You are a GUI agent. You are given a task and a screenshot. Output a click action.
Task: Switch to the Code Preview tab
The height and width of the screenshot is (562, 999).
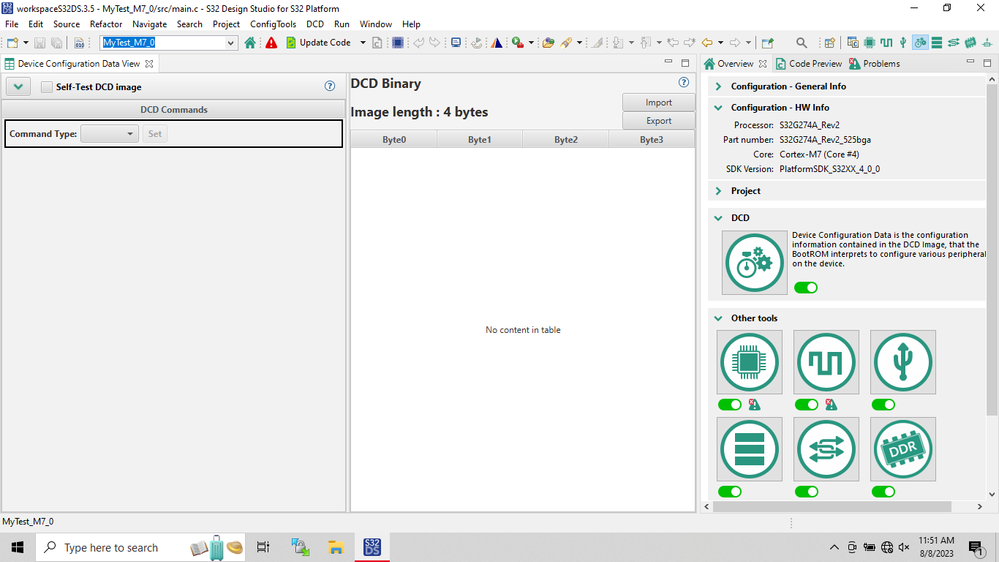[x=809, y=64]
